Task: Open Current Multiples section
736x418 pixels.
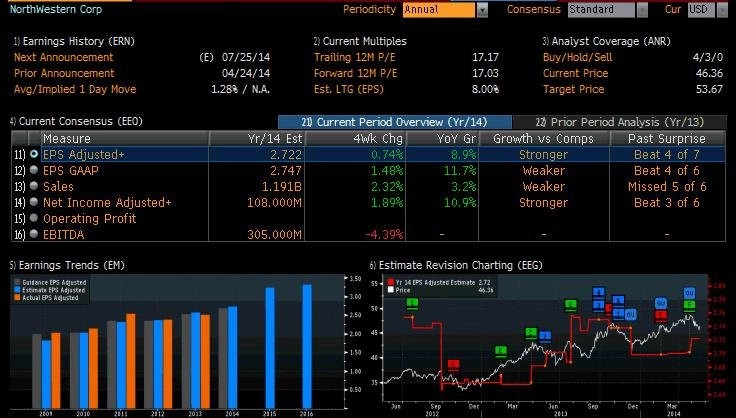Action: pos(360,41)
